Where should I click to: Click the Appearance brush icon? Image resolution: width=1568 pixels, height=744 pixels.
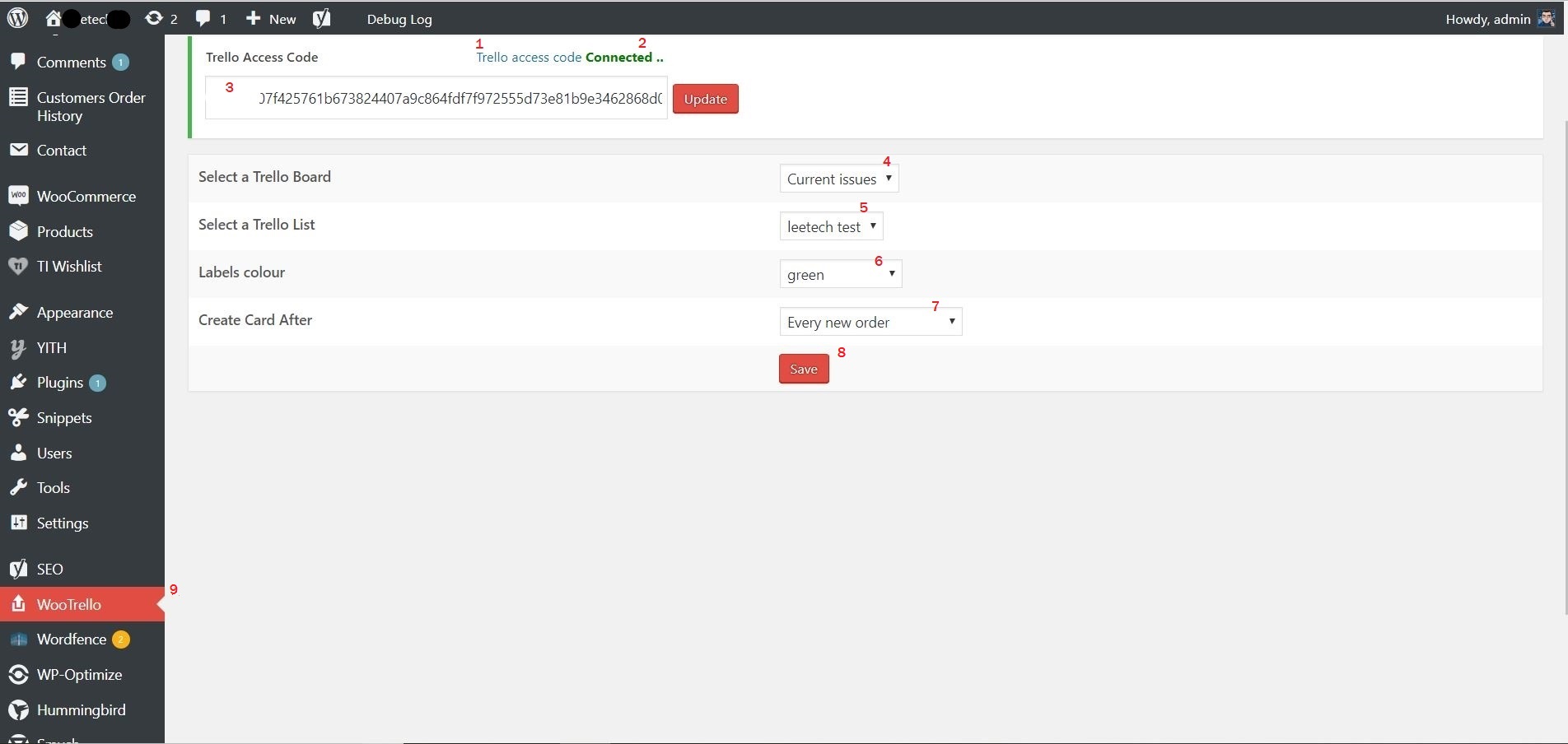[18, 312]
